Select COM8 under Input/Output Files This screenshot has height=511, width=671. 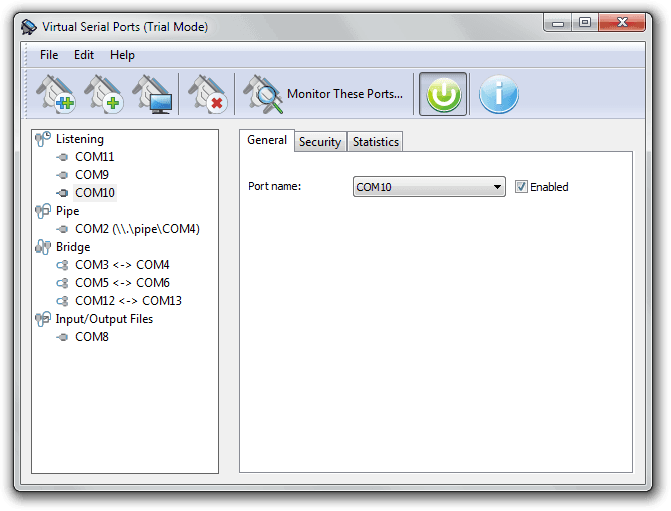tap(92, 337)
